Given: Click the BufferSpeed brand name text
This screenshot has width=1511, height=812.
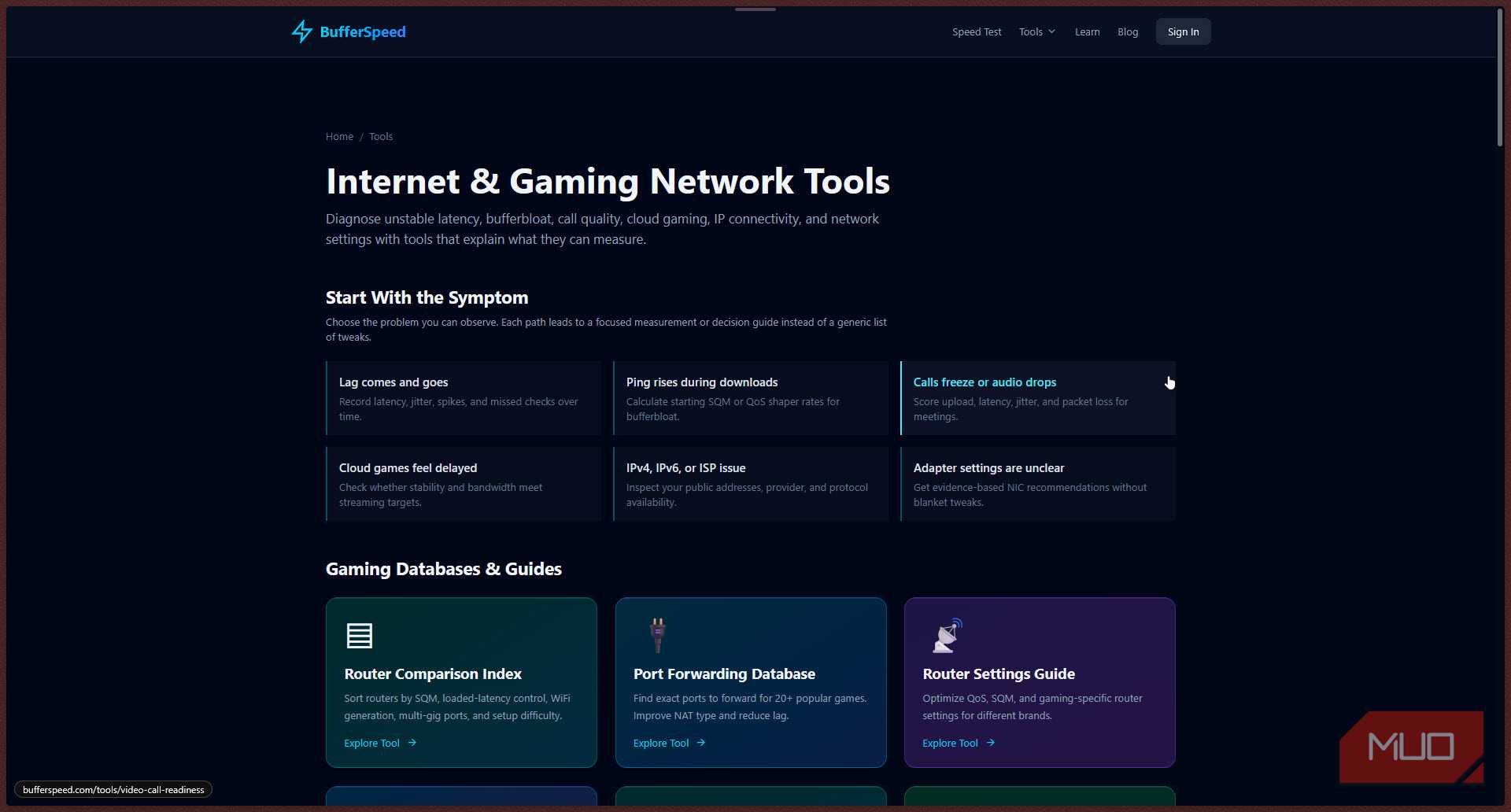Looking at the screenshot, I should pyautogui.click(x=363, y=31).
